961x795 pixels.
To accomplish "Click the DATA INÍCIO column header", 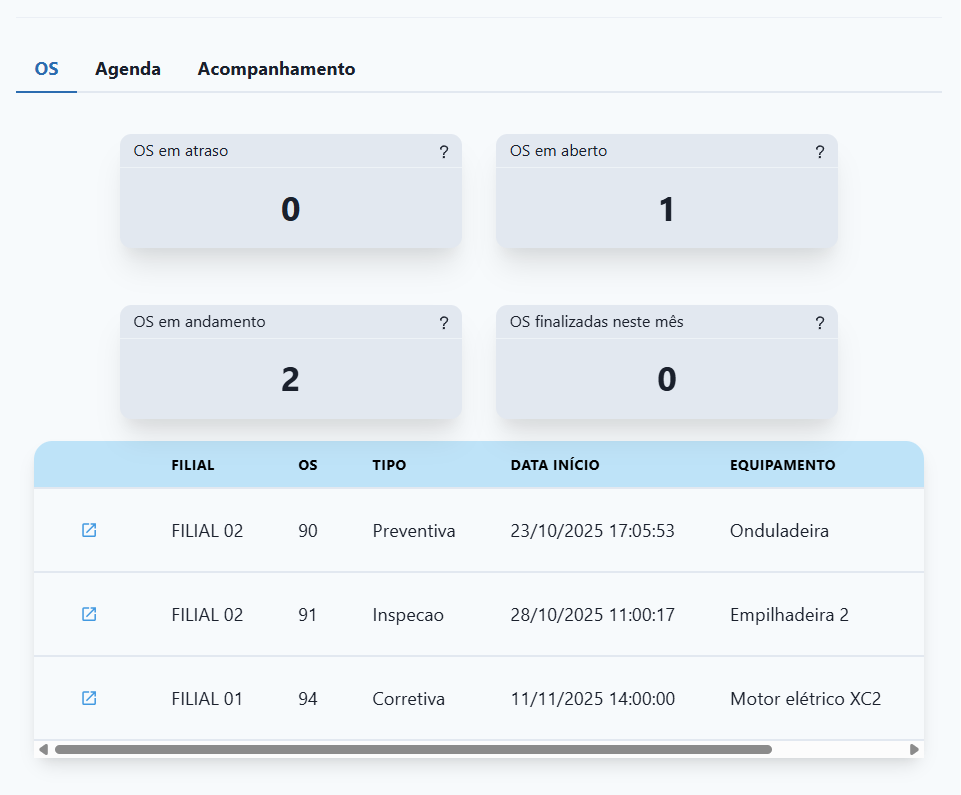I will click(x=555, y=465).
